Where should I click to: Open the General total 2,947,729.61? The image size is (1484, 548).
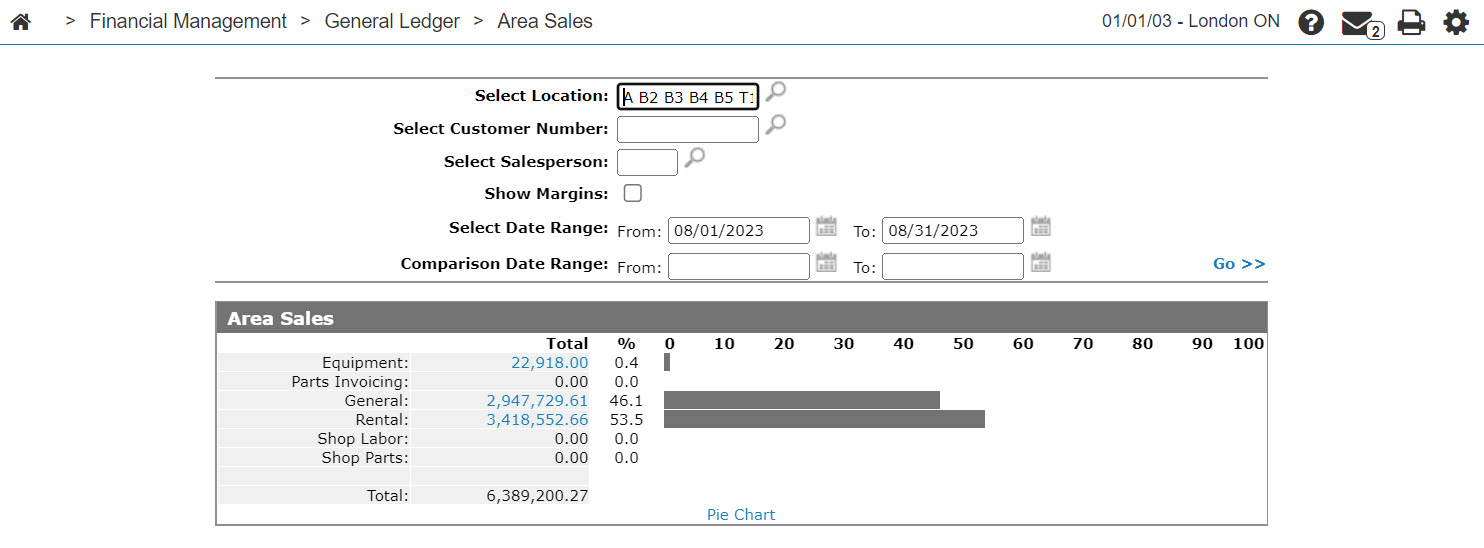[x=538, y=400]
